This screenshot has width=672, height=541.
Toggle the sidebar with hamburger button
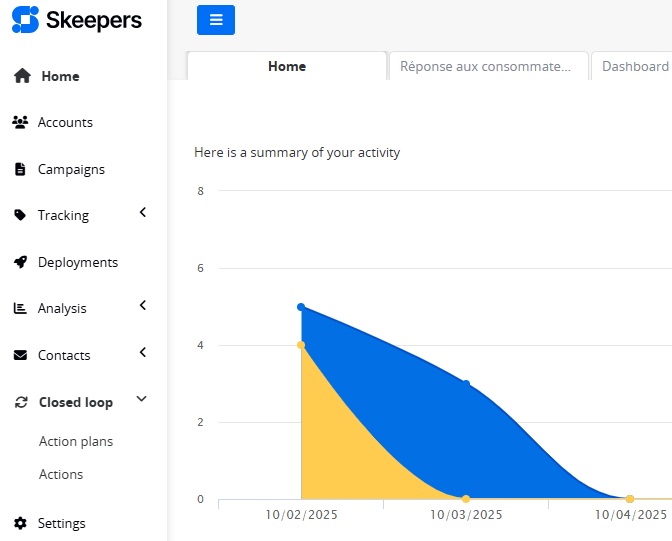click(216, 20)
